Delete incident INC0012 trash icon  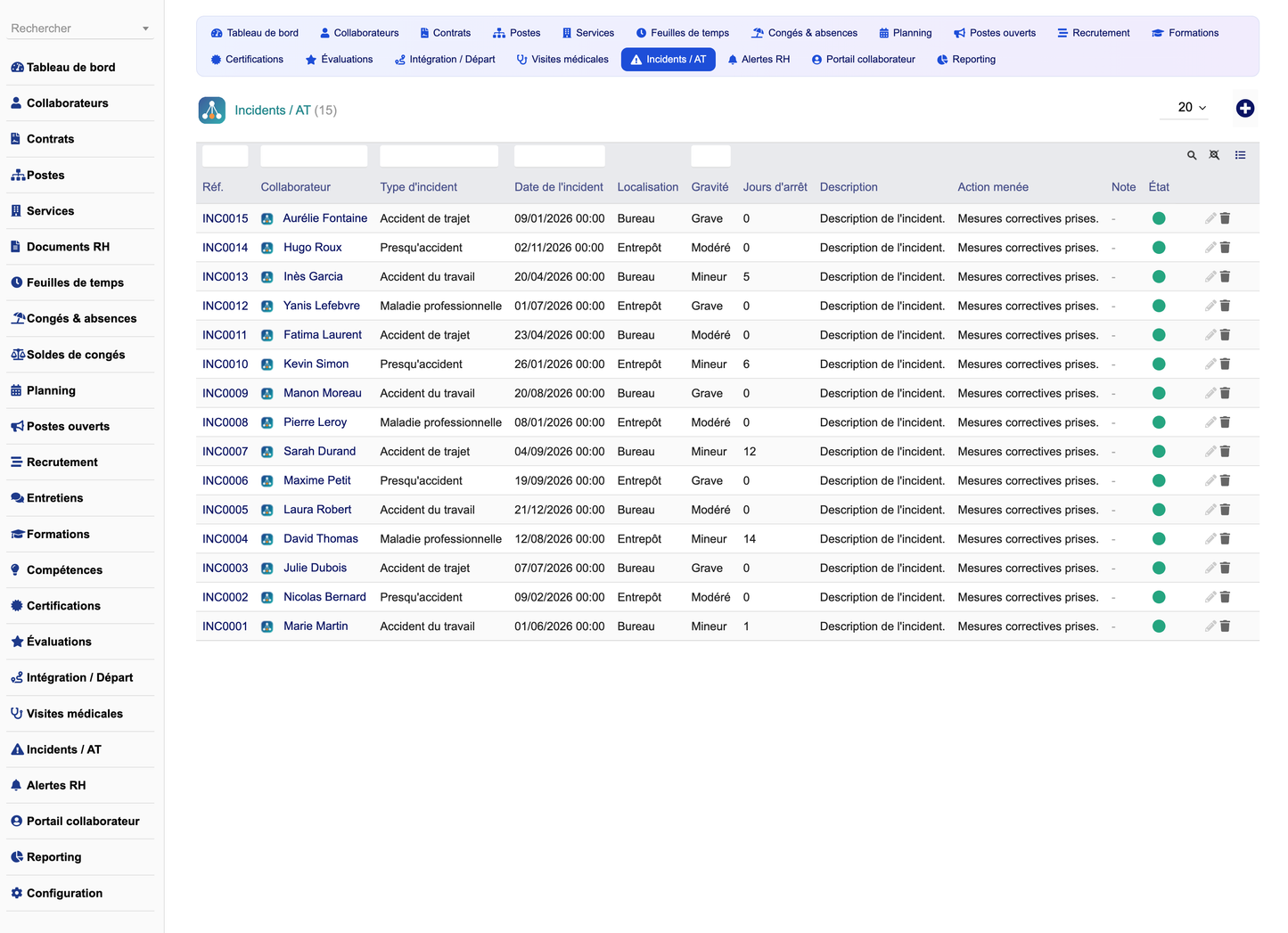[1225, 306]
